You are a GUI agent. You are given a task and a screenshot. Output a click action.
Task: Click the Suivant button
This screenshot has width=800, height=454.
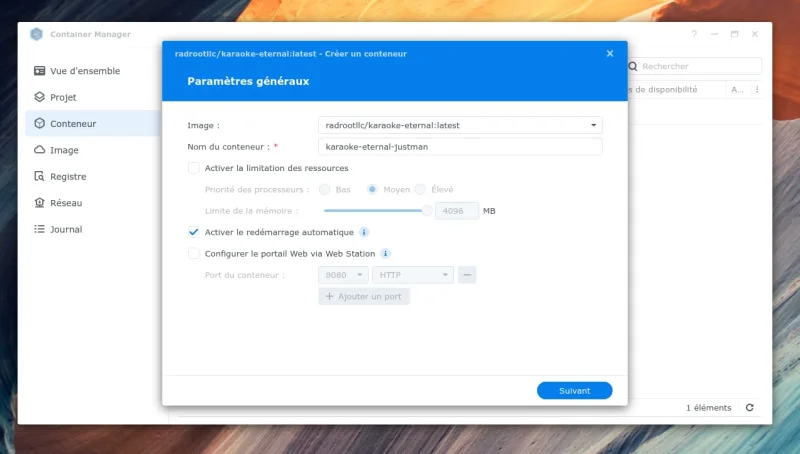(574, 391)
